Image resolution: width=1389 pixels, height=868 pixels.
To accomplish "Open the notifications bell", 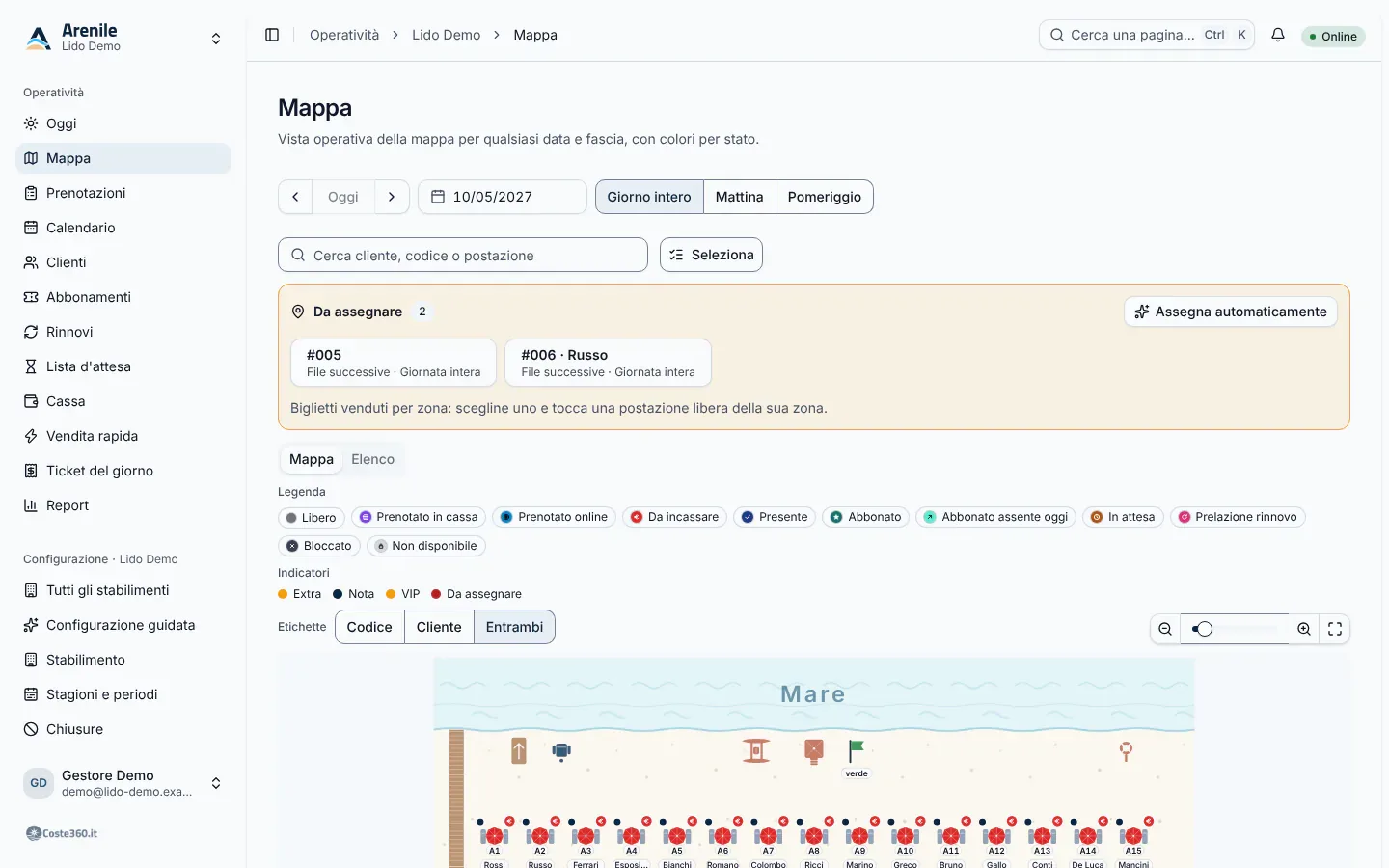I will [x=1278, y=35].
